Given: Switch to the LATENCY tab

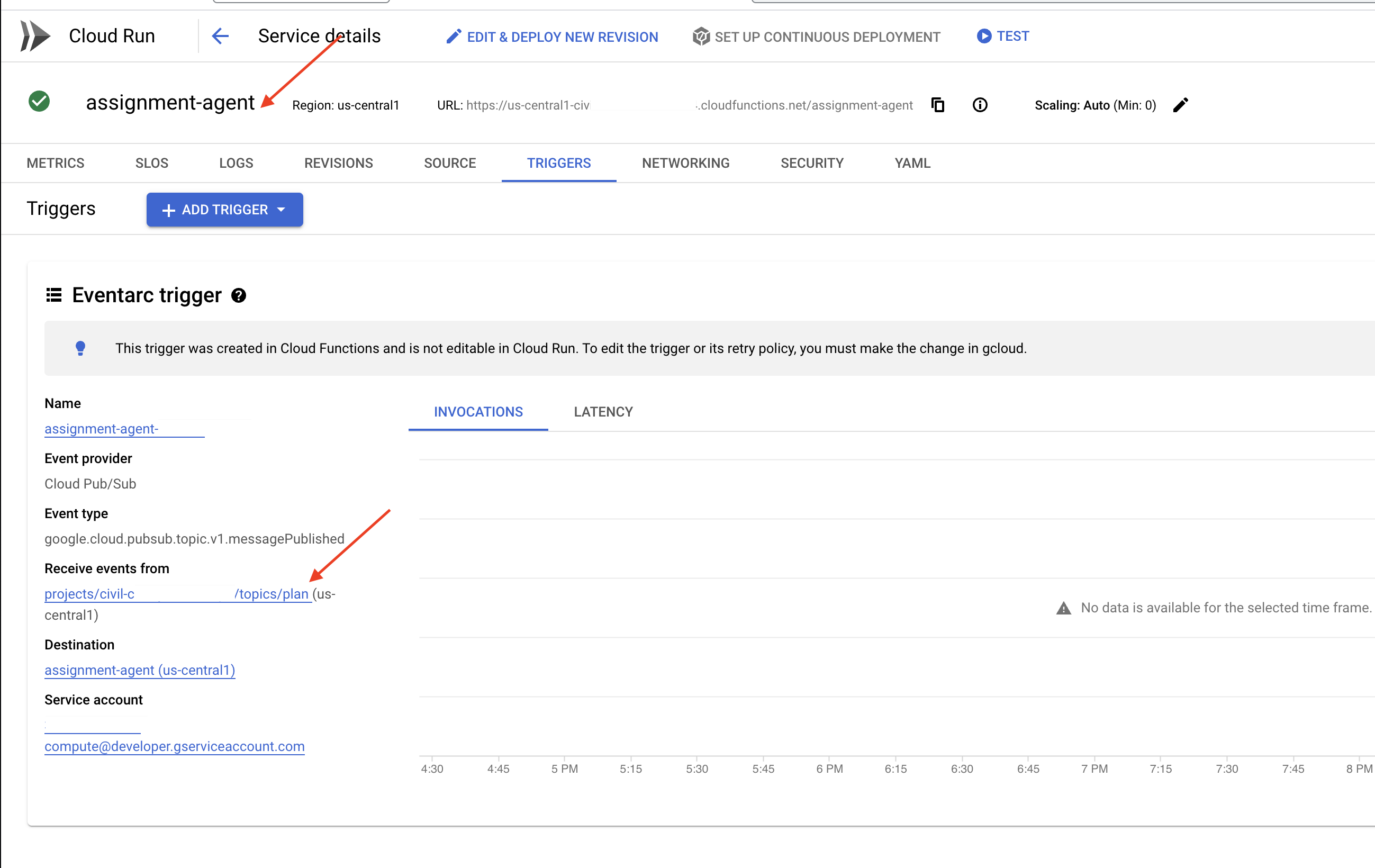Looking at the screenshot, I should coord(603,411).
